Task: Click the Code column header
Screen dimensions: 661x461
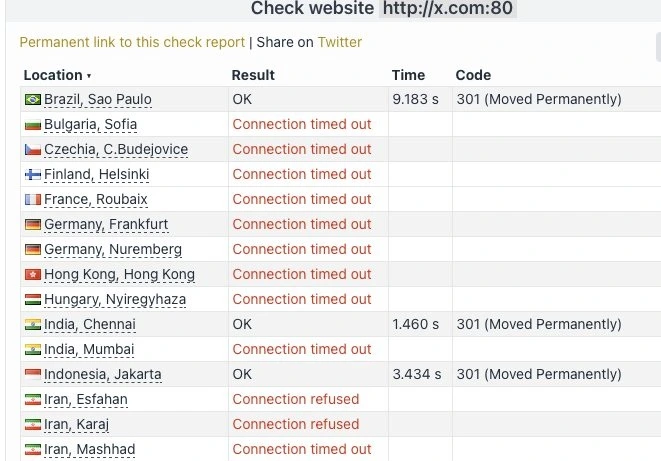Action: point(473,75)
